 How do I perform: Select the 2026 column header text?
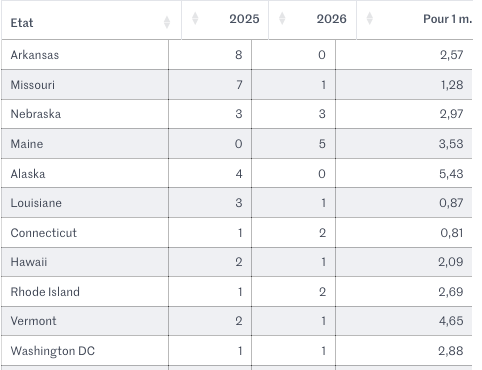point(332,19)
